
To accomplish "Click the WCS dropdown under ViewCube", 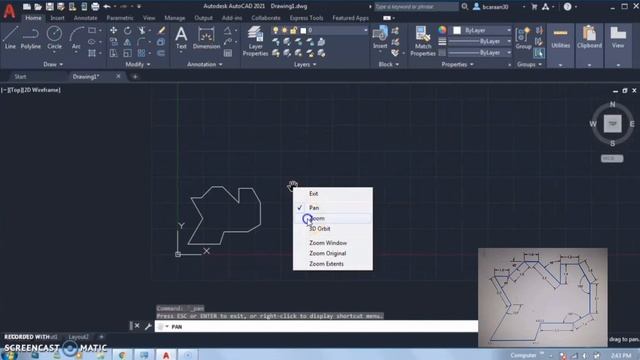I will pyautogui.click(x=612, y=158).
